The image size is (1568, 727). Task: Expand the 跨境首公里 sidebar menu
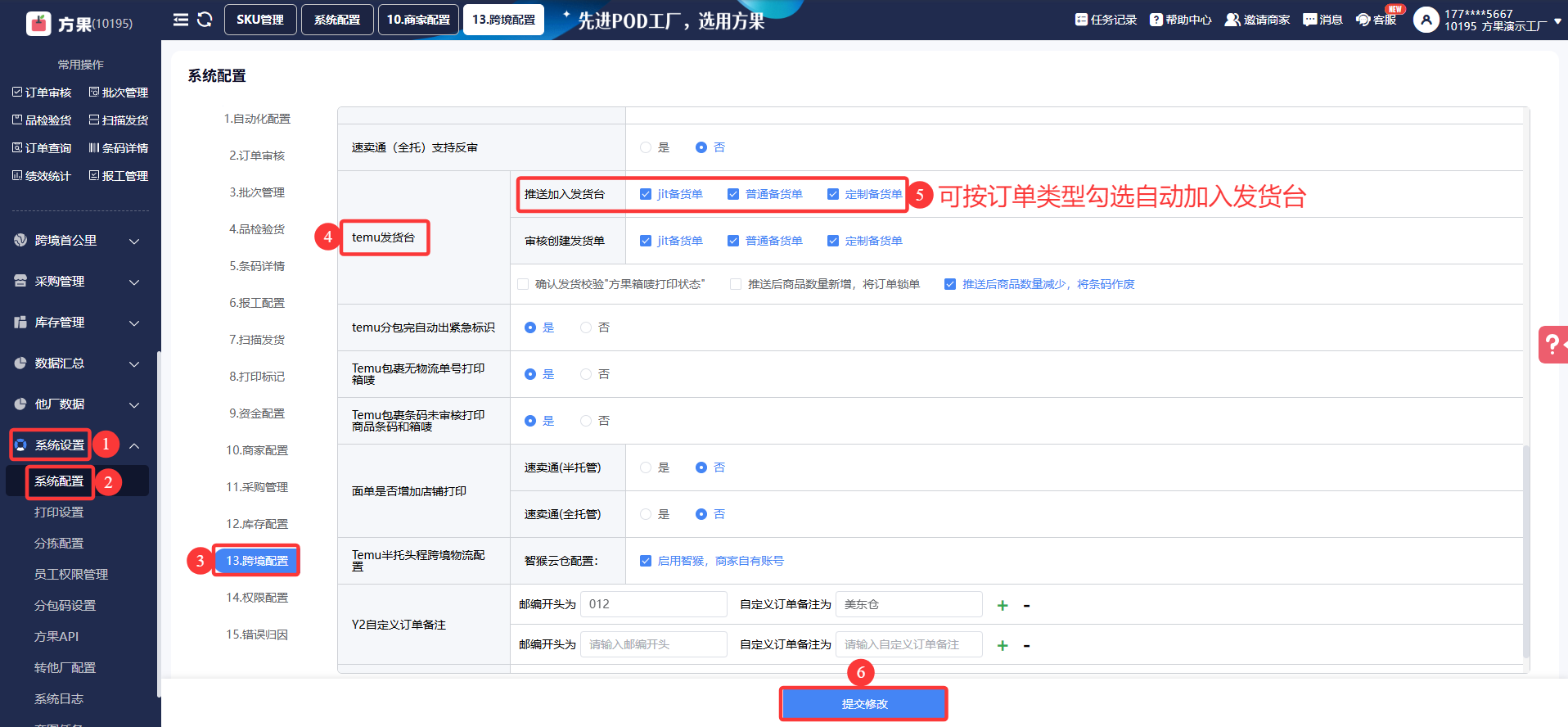[76, 241]
